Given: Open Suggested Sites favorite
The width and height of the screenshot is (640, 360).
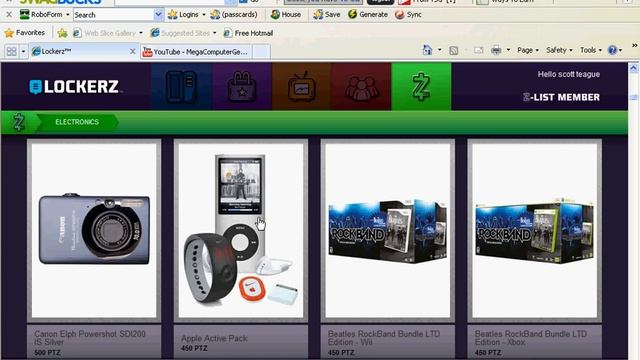Looking at the screenshot, I should (x=180, y=33).
